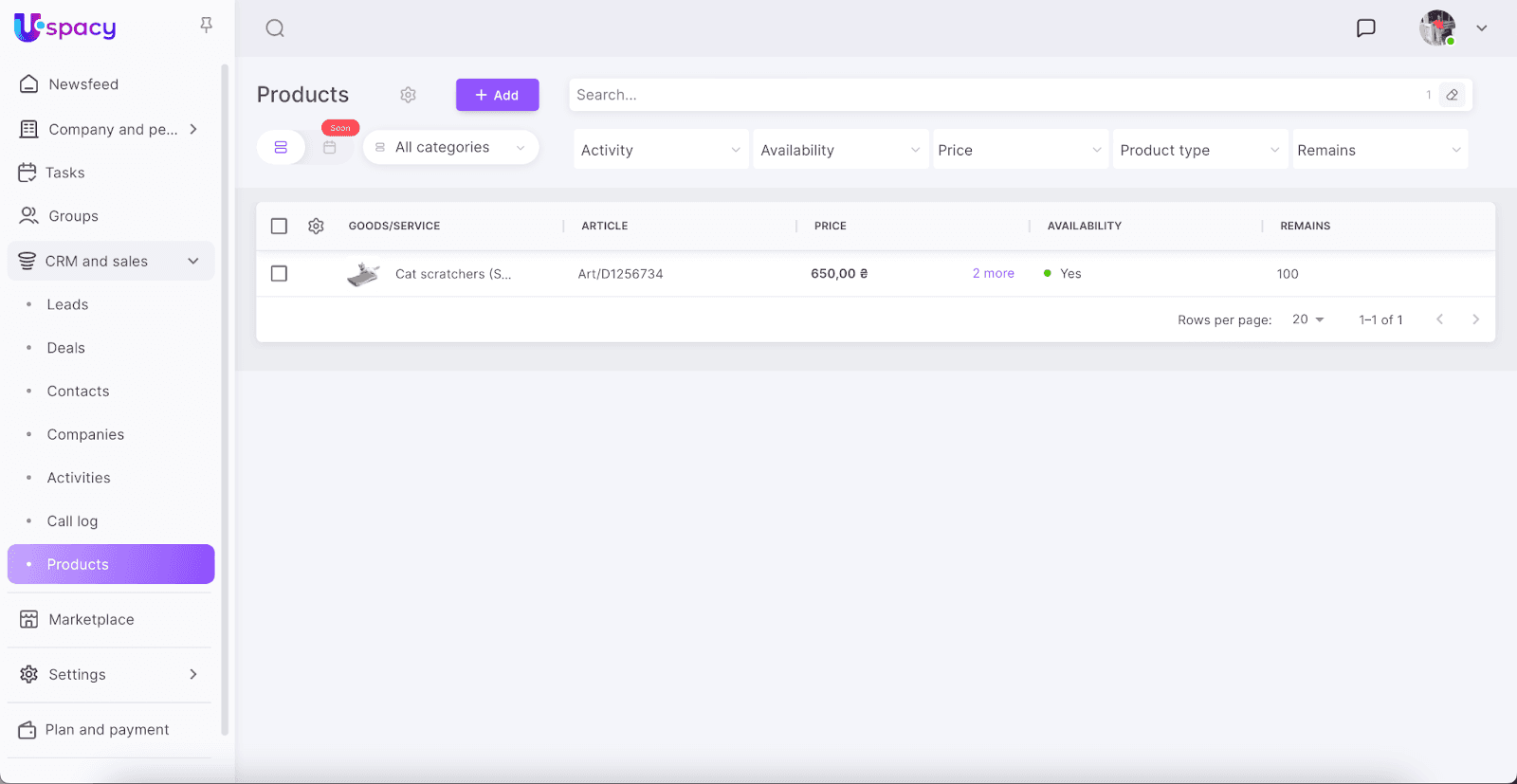Viewport: 1517px width, 784px height.
Task: Open the Cat scratchers product thumbnail
Action: coord(363,274)
